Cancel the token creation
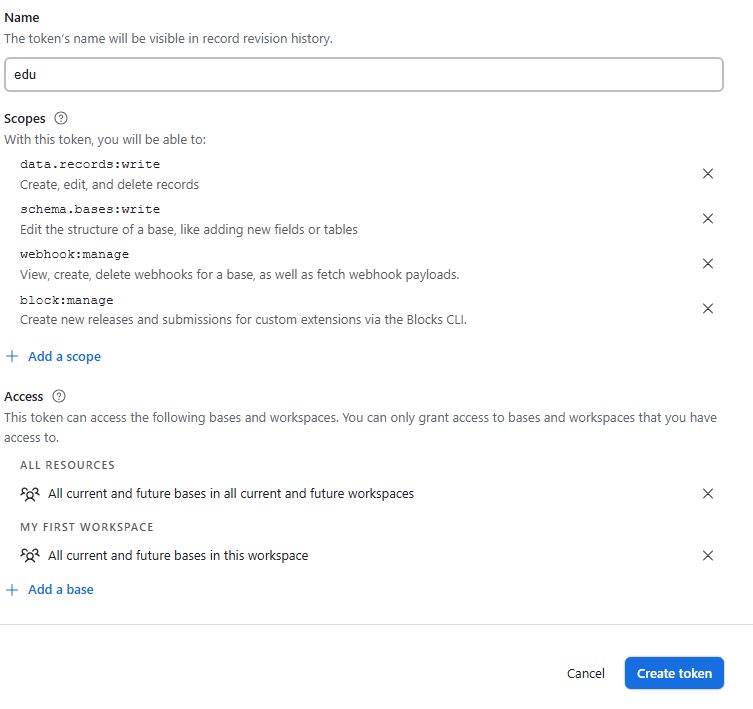The height and width of the screenshot is (709, 753). [x=585, y=673]
